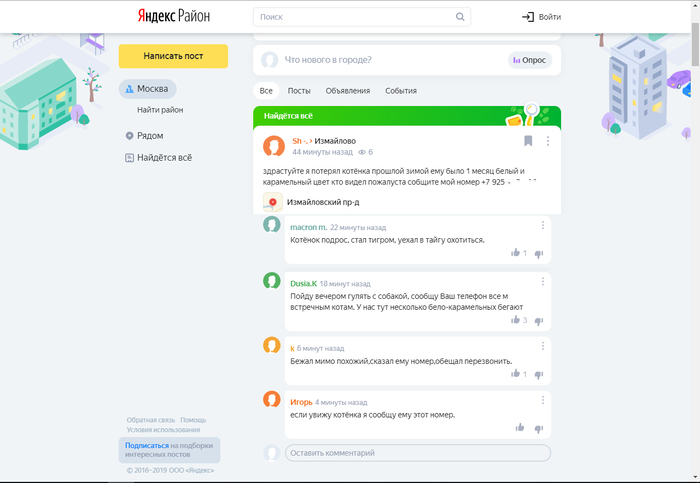Viewport: 700px width, 483px height.
Task: Like Игорь's comment with thumbs up
Action: 519,428
